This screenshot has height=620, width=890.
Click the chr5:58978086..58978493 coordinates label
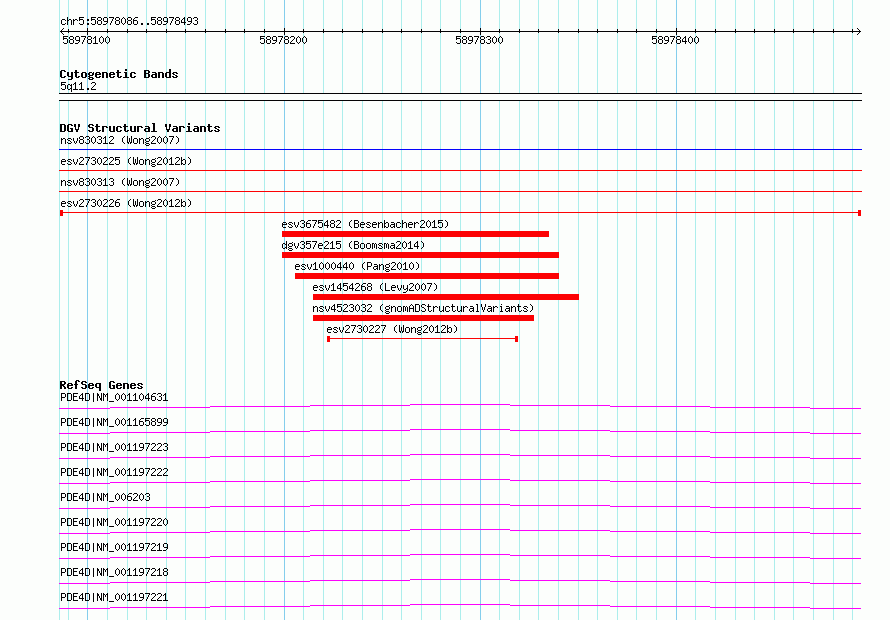point(129,22)
